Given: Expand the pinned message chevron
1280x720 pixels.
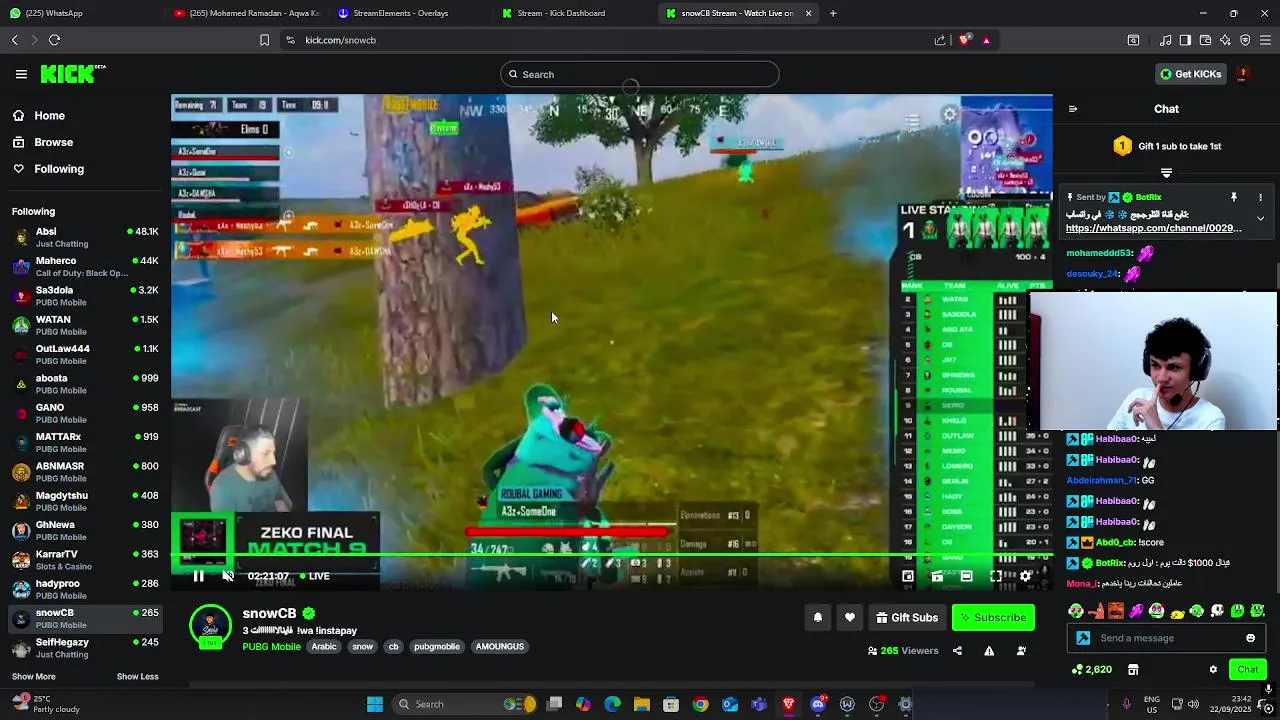Looking at the screenshot, I should point(1260,218).
